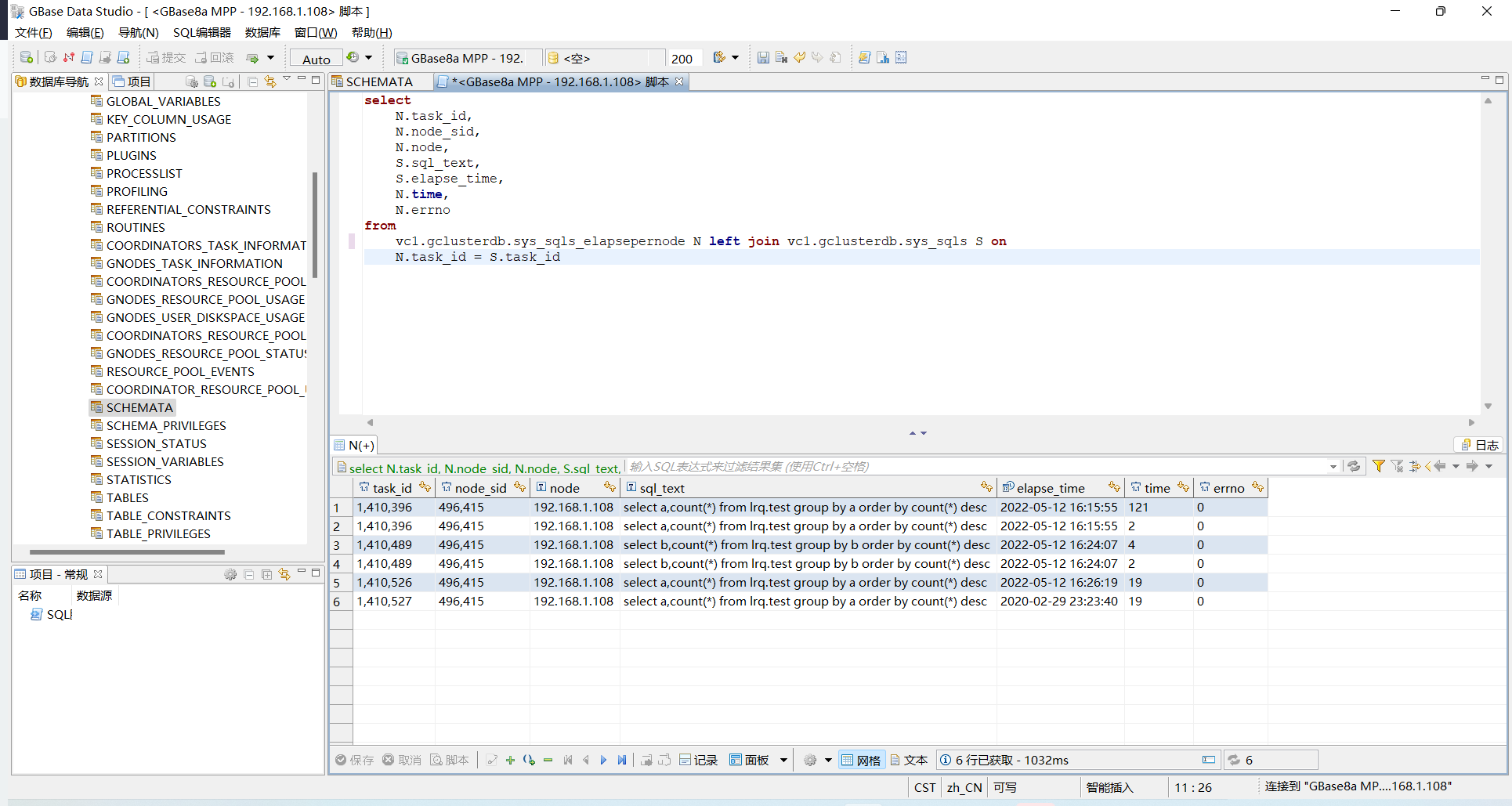The height and width of the screenshot is (806, 1512).
Task: Expand the filter expression history dropdown
Action: click(1333, 467)
